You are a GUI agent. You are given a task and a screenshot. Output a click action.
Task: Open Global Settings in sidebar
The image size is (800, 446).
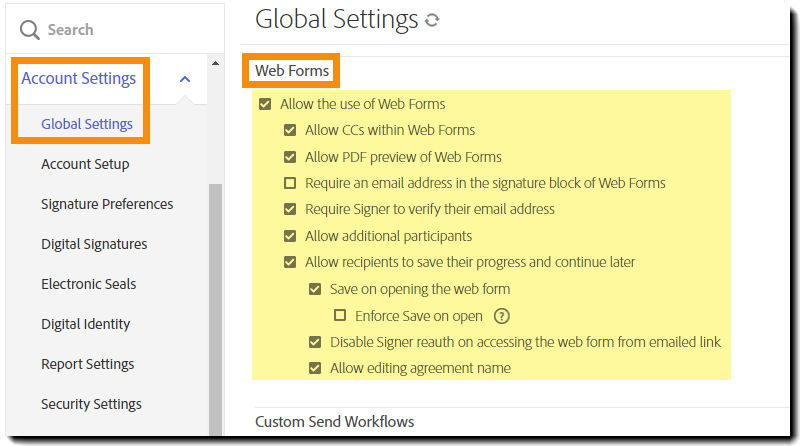pos(87,124)
